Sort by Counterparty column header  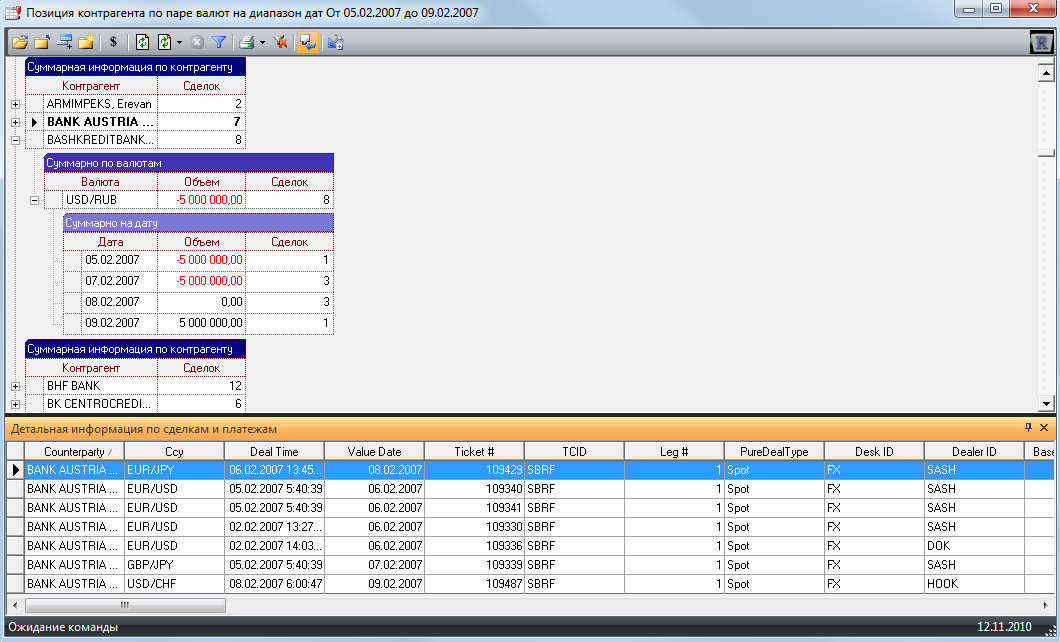tap(74, 451)
